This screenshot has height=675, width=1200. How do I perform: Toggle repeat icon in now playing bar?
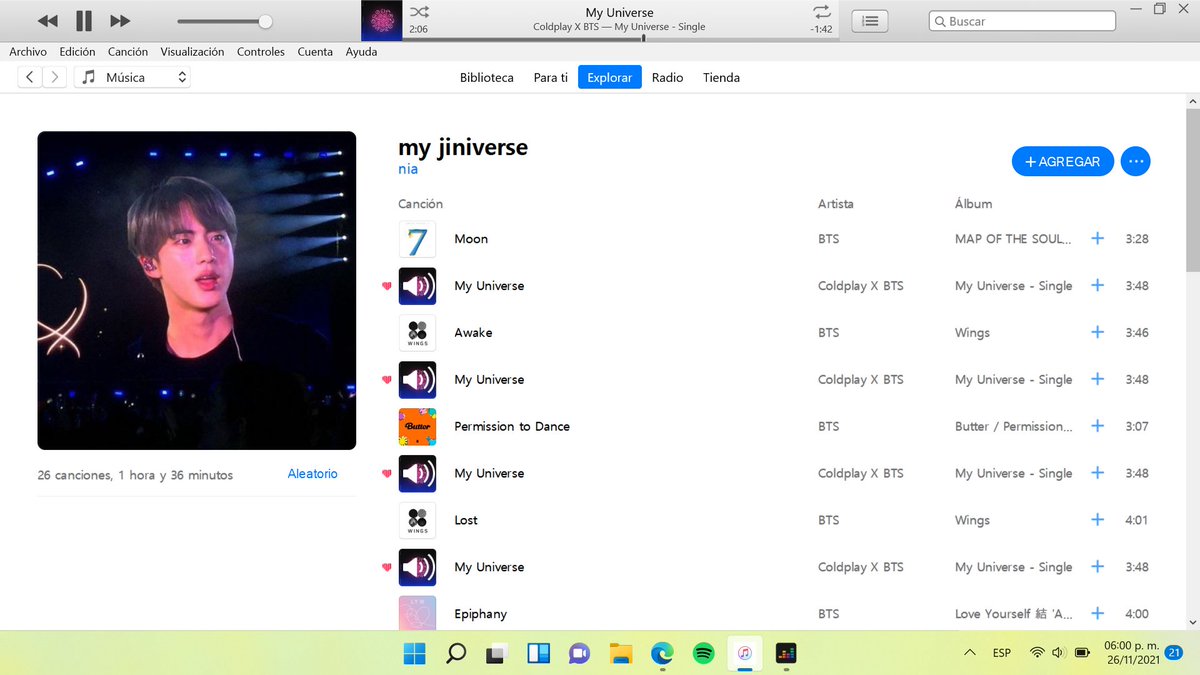tap(822, 12)
